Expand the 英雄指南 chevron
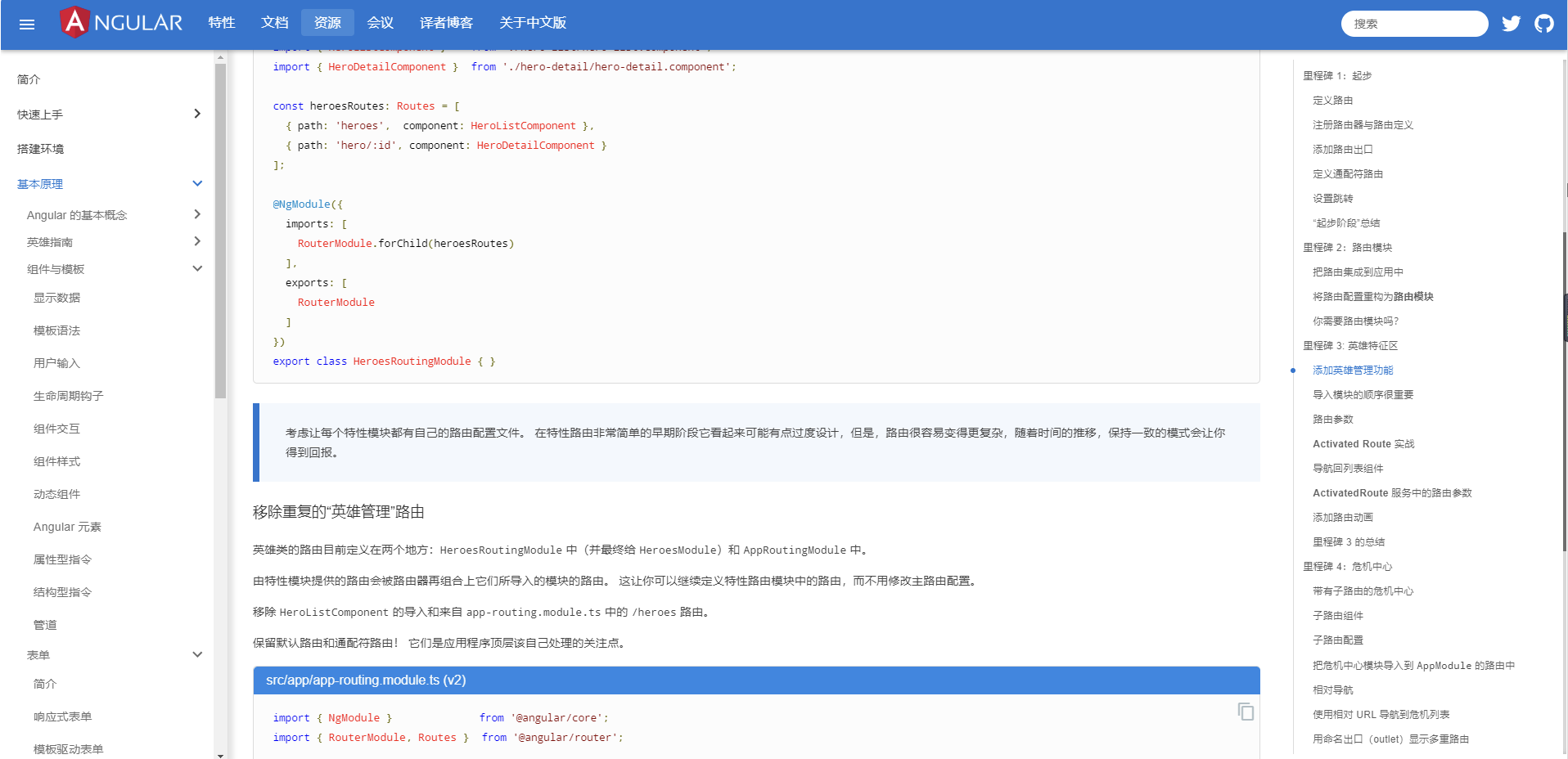This screenshot has height=759, width=1568. point(196,241)
